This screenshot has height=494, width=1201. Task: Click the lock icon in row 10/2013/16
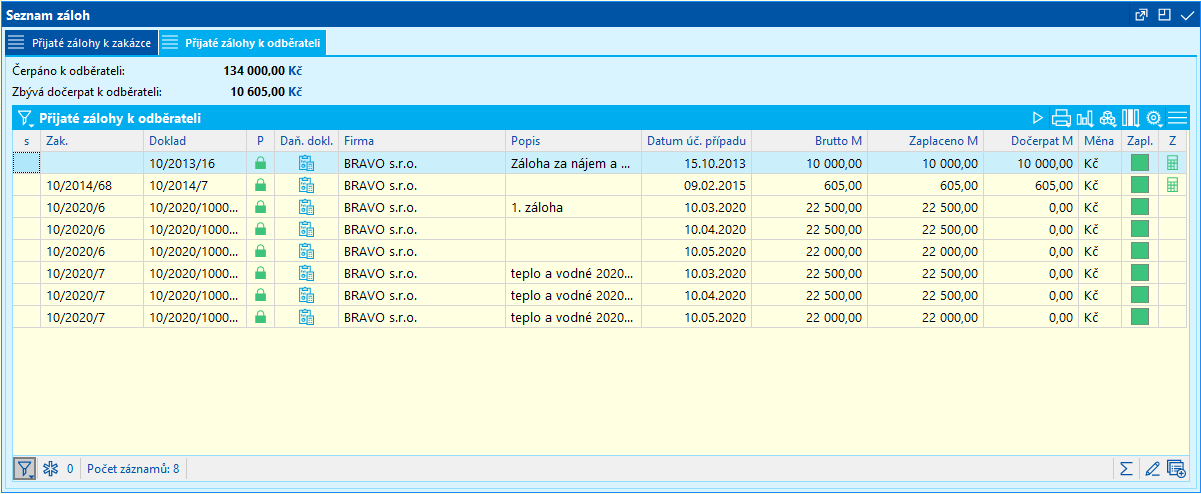coord(261,163)
